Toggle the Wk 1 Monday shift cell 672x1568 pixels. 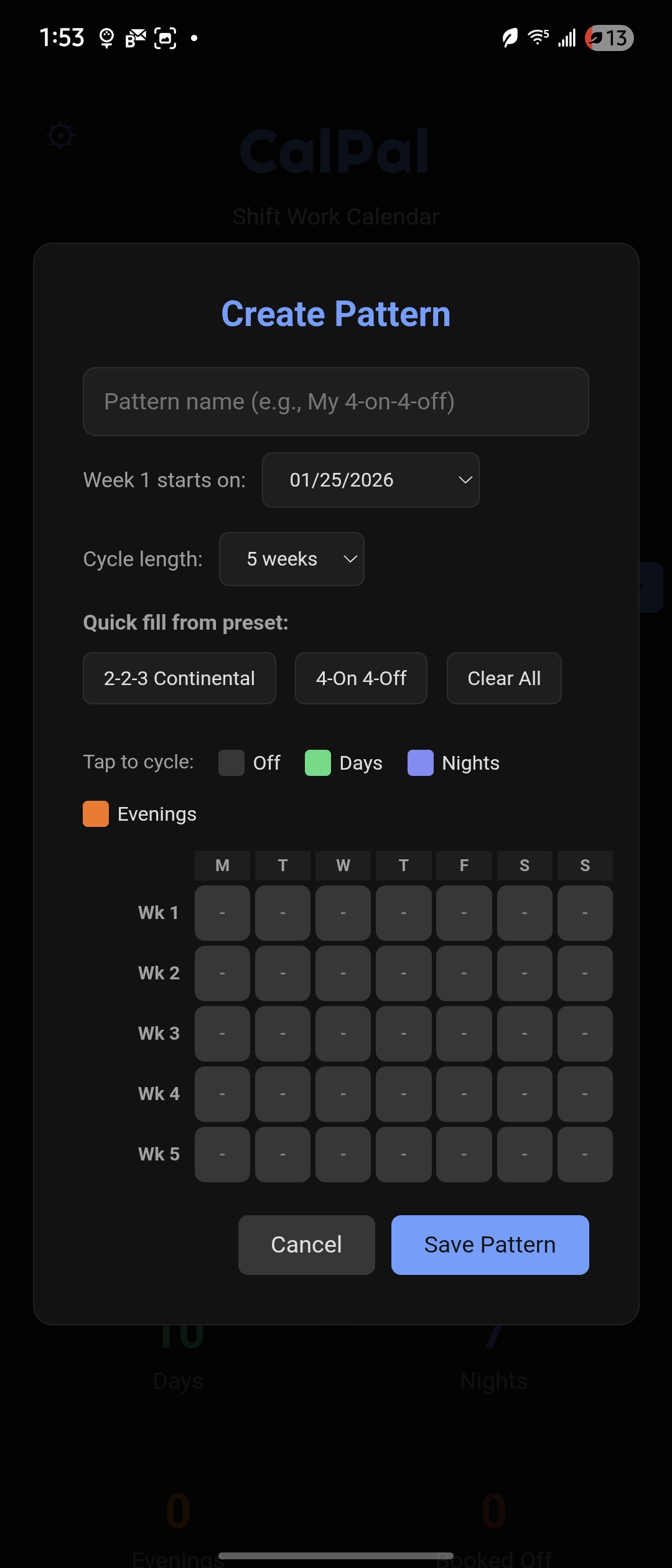point(222,913)
